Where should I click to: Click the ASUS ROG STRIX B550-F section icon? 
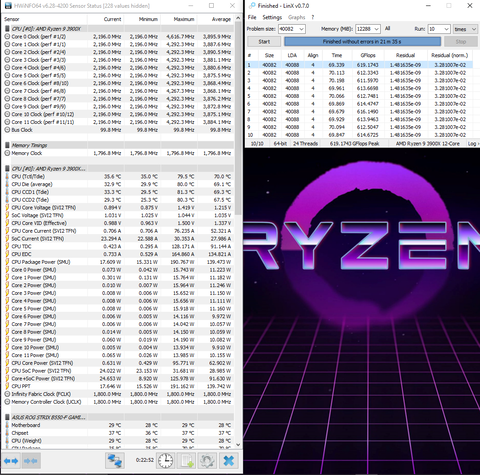[7, 417]
